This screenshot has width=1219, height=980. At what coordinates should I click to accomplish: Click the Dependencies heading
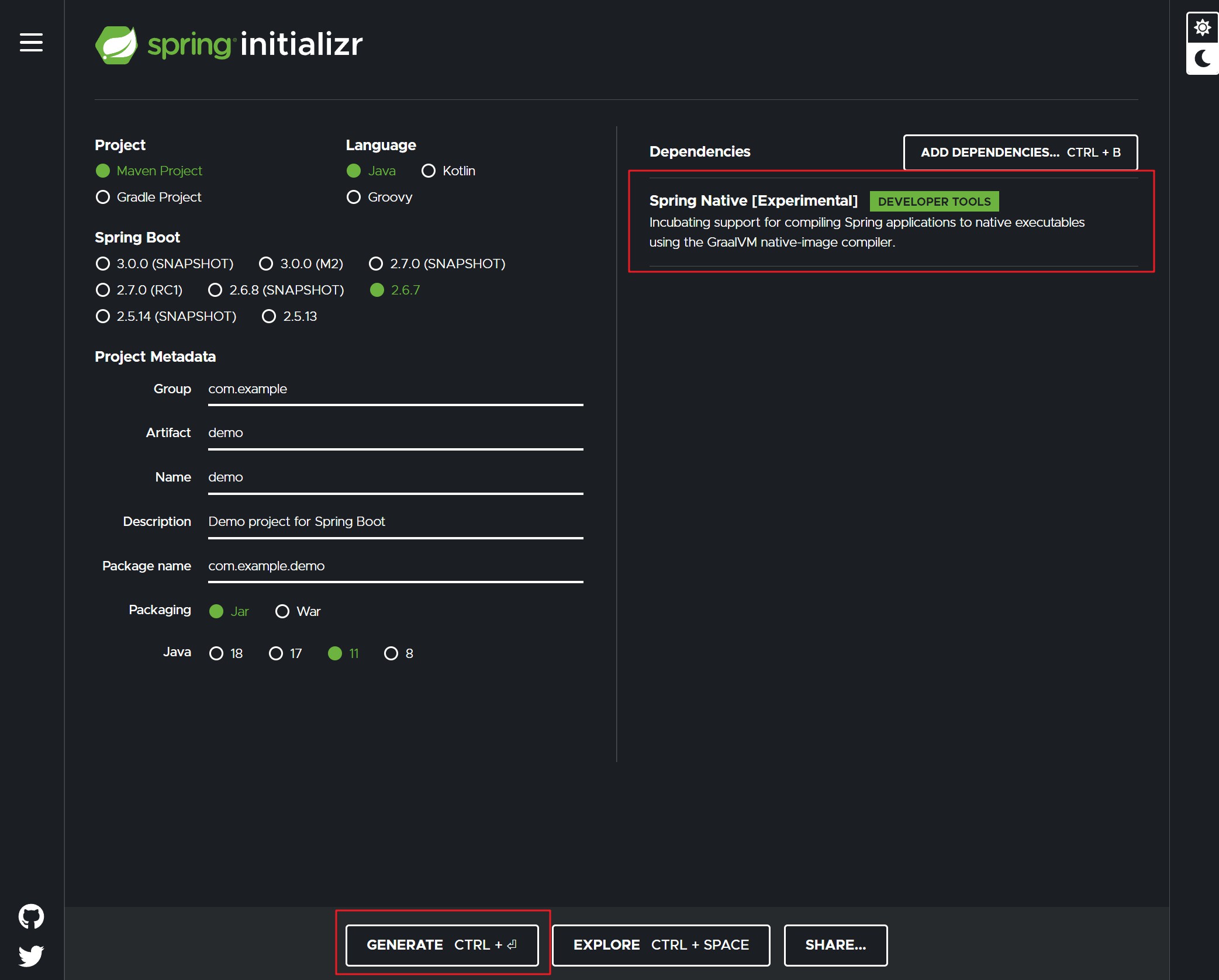(699, 151)
